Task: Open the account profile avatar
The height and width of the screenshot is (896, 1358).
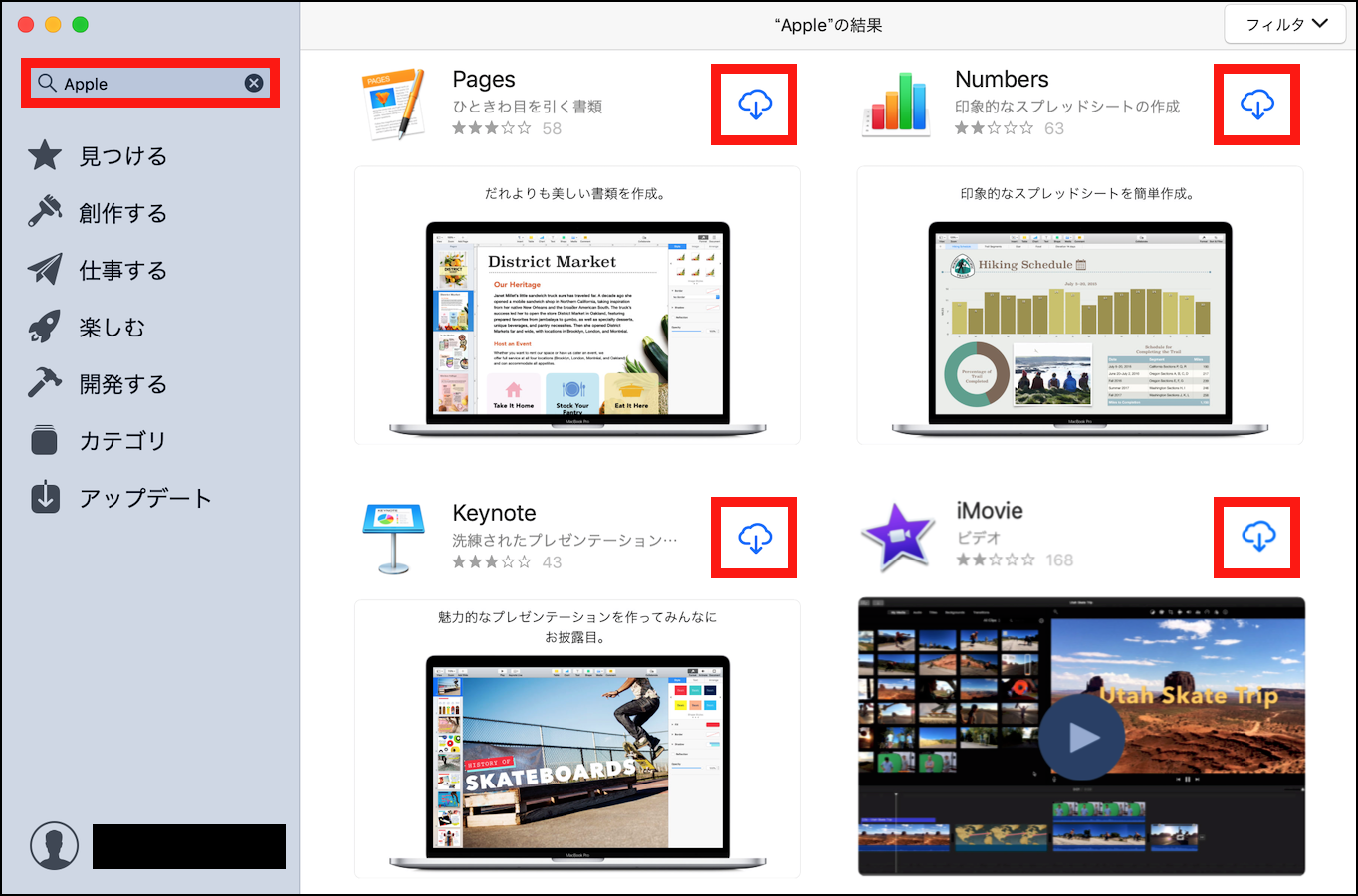Action: click(54, 846)
